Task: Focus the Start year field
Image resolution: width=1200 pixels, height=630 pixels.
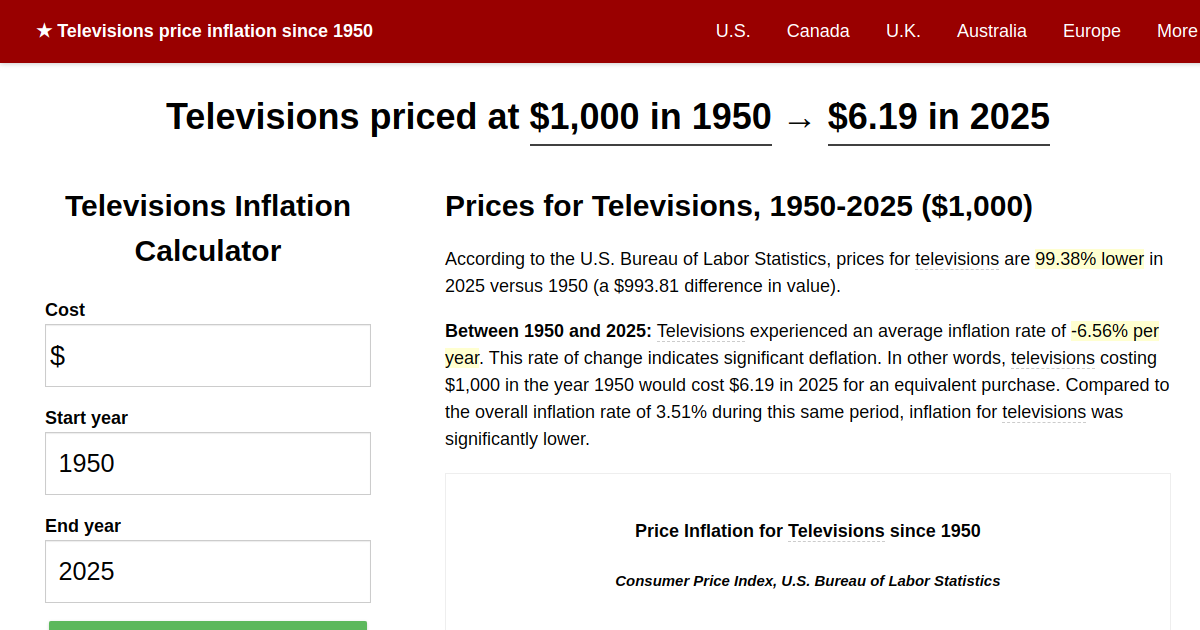Action: [208, 463]
